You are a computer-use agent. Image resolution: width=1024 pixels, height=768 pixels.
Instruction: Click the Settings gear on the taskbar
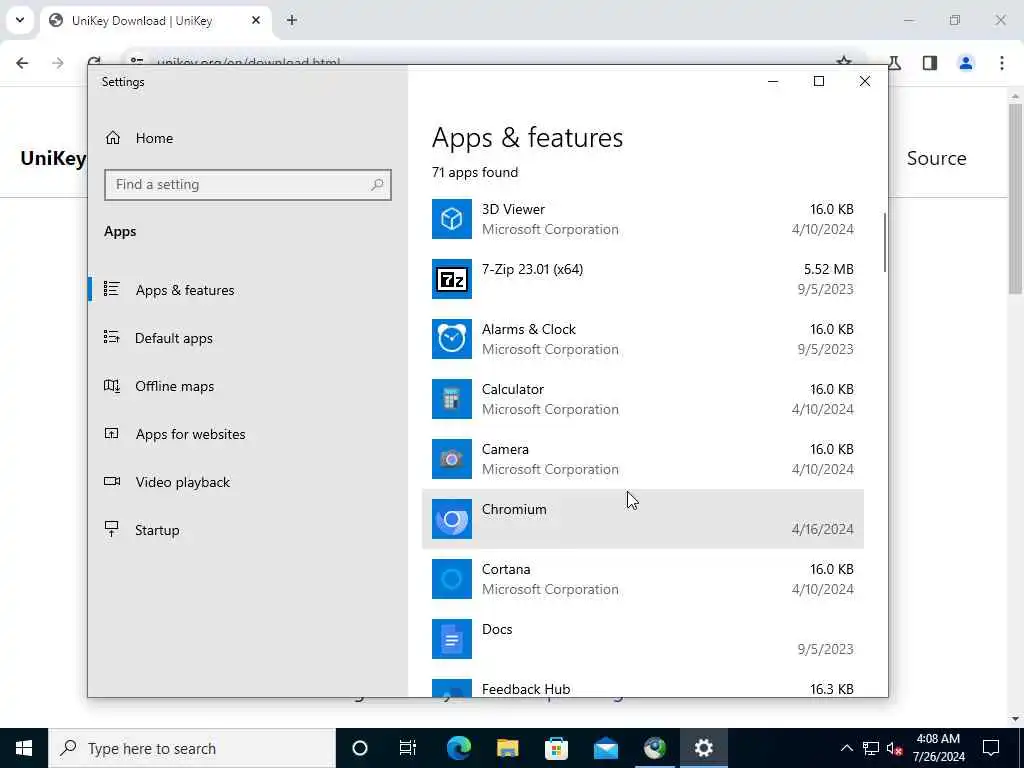tap(703, 748)
